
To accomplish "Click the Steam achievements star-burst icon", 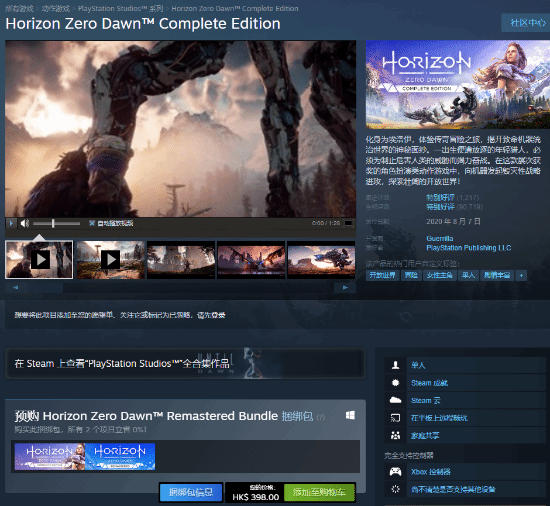I will pos(395,383).
